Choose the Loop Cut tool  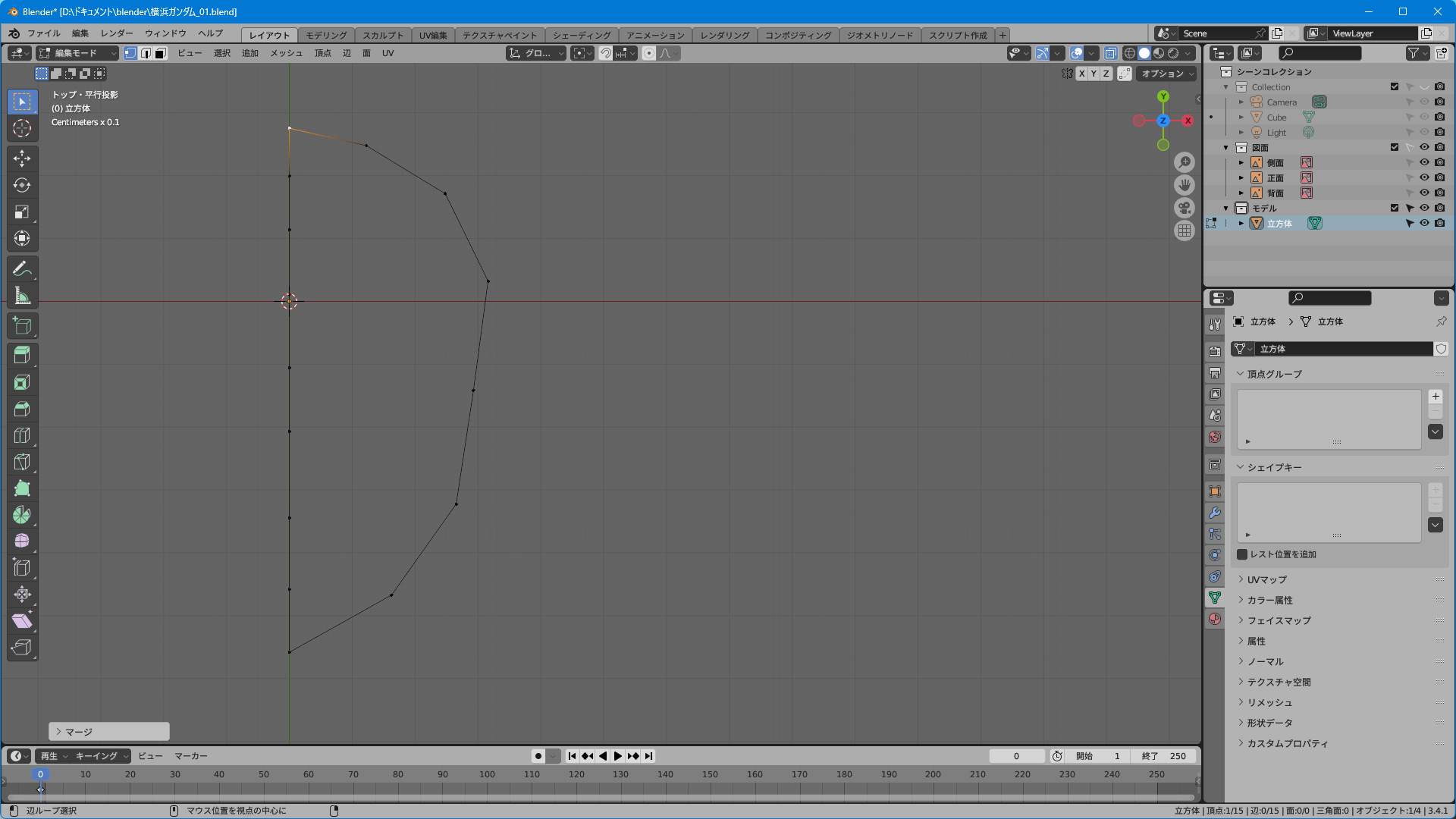click(22, 435)
